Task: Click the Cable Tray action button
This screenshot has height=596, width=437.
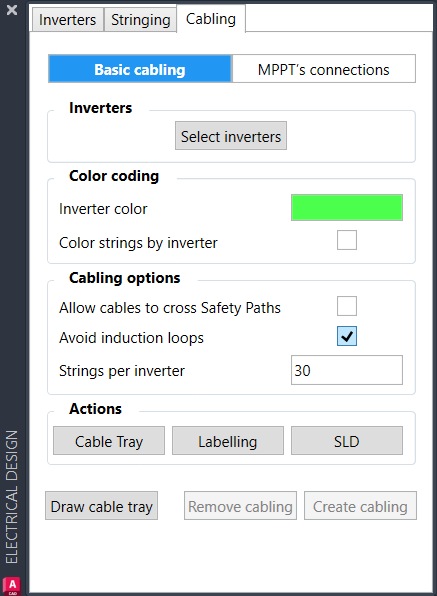Action: click(x=109, y=441)
